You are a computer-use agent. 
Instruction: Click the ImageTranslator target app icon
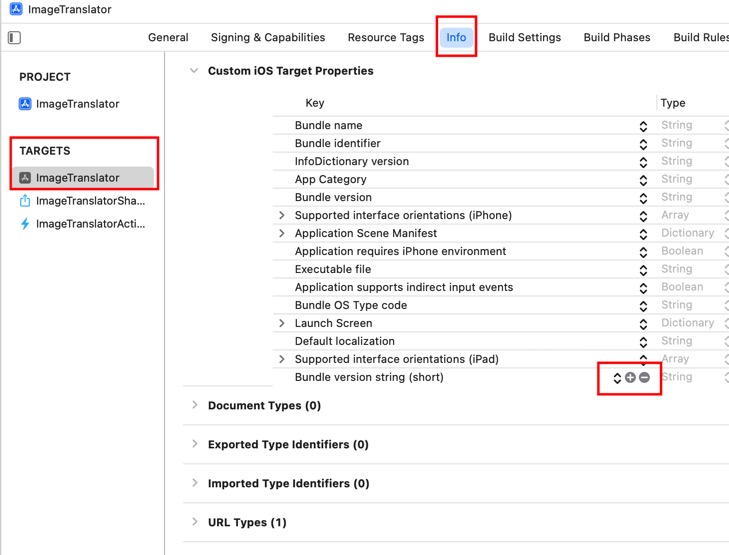click(25, 178)
